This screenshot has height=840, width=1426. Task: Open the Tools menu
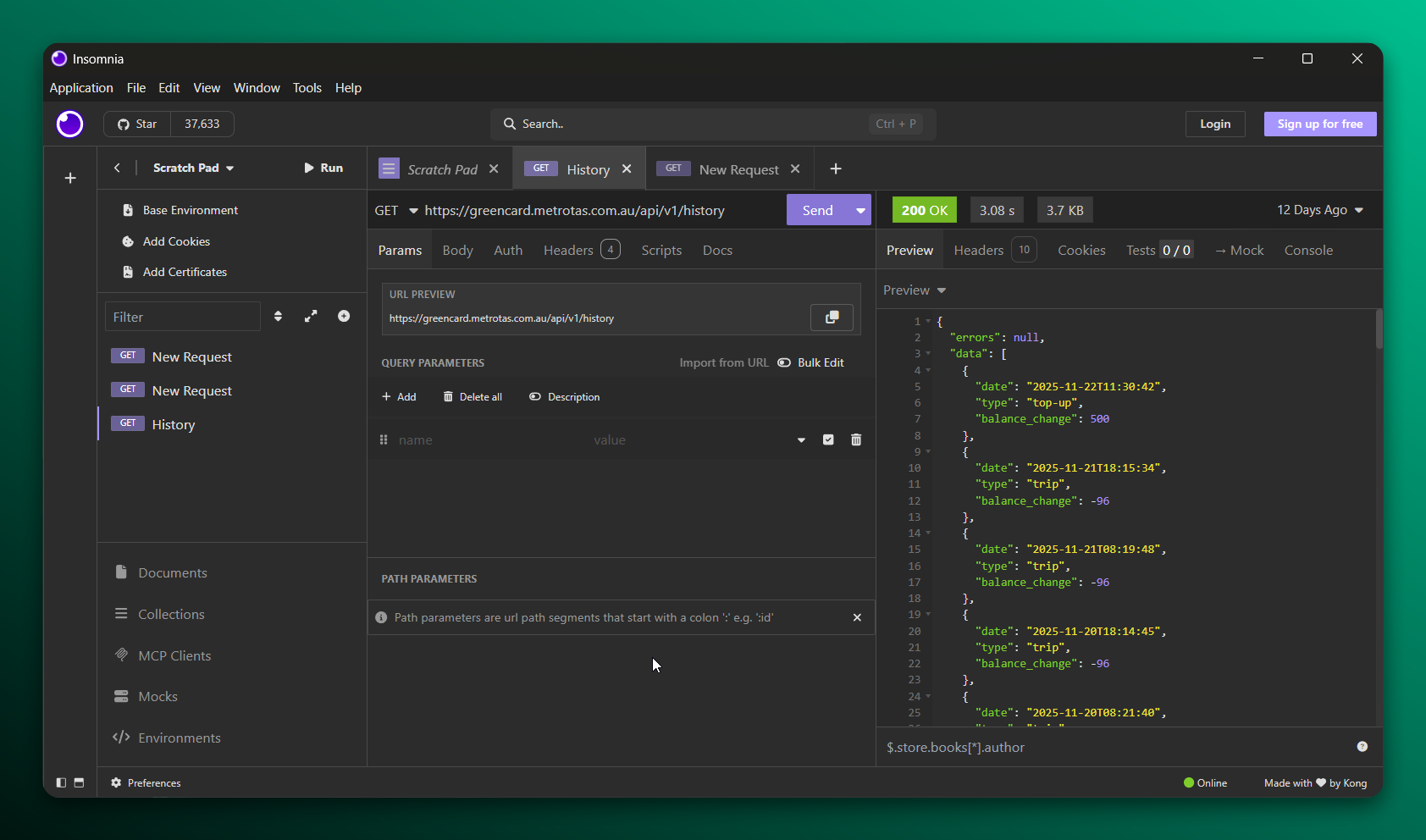pos(307,88)
